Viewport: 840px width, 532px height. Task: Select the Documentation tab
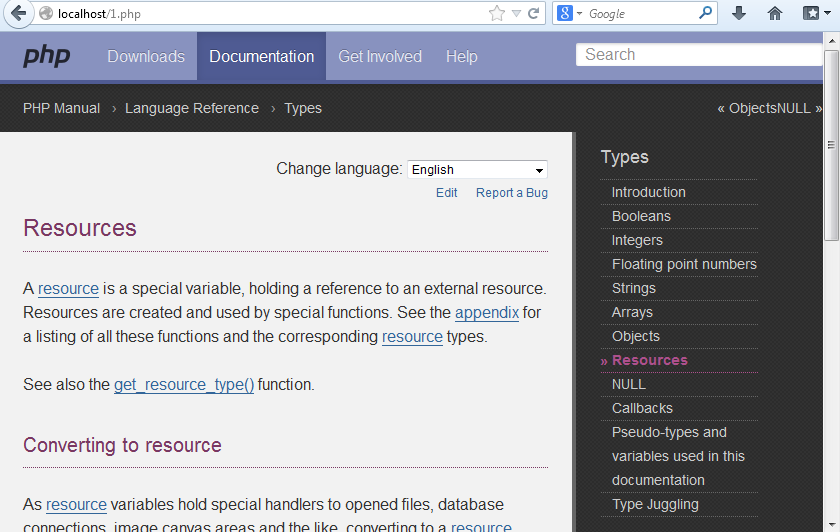(261, 57)
